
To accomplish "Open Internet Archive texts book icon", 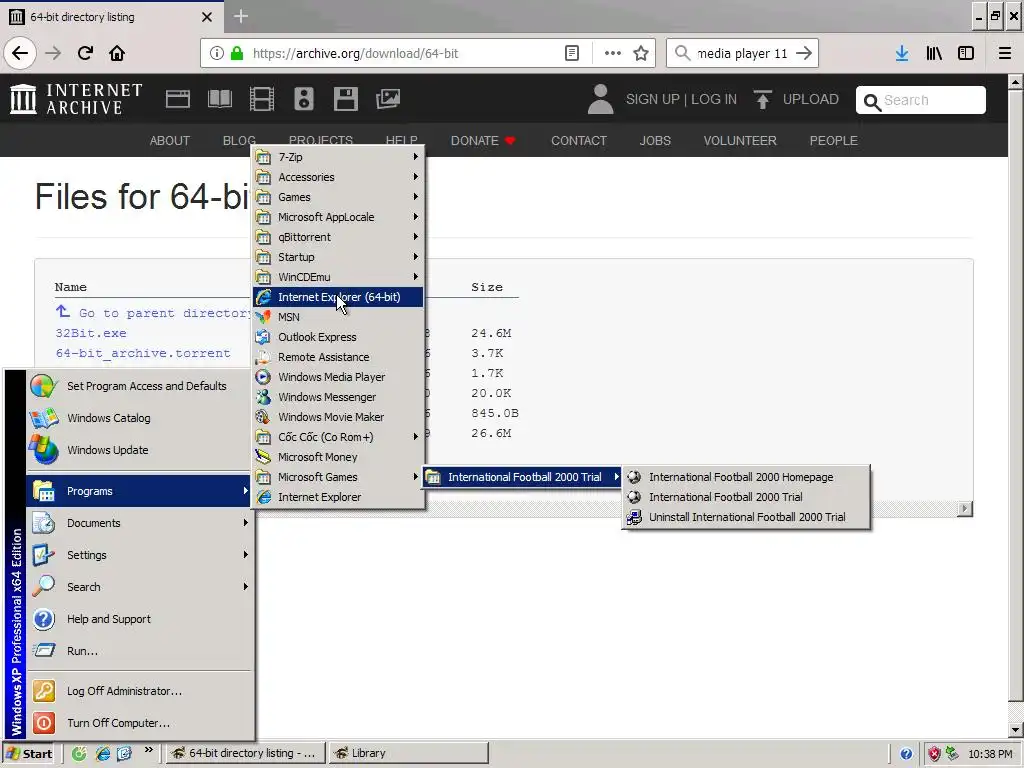I will 219,99.
